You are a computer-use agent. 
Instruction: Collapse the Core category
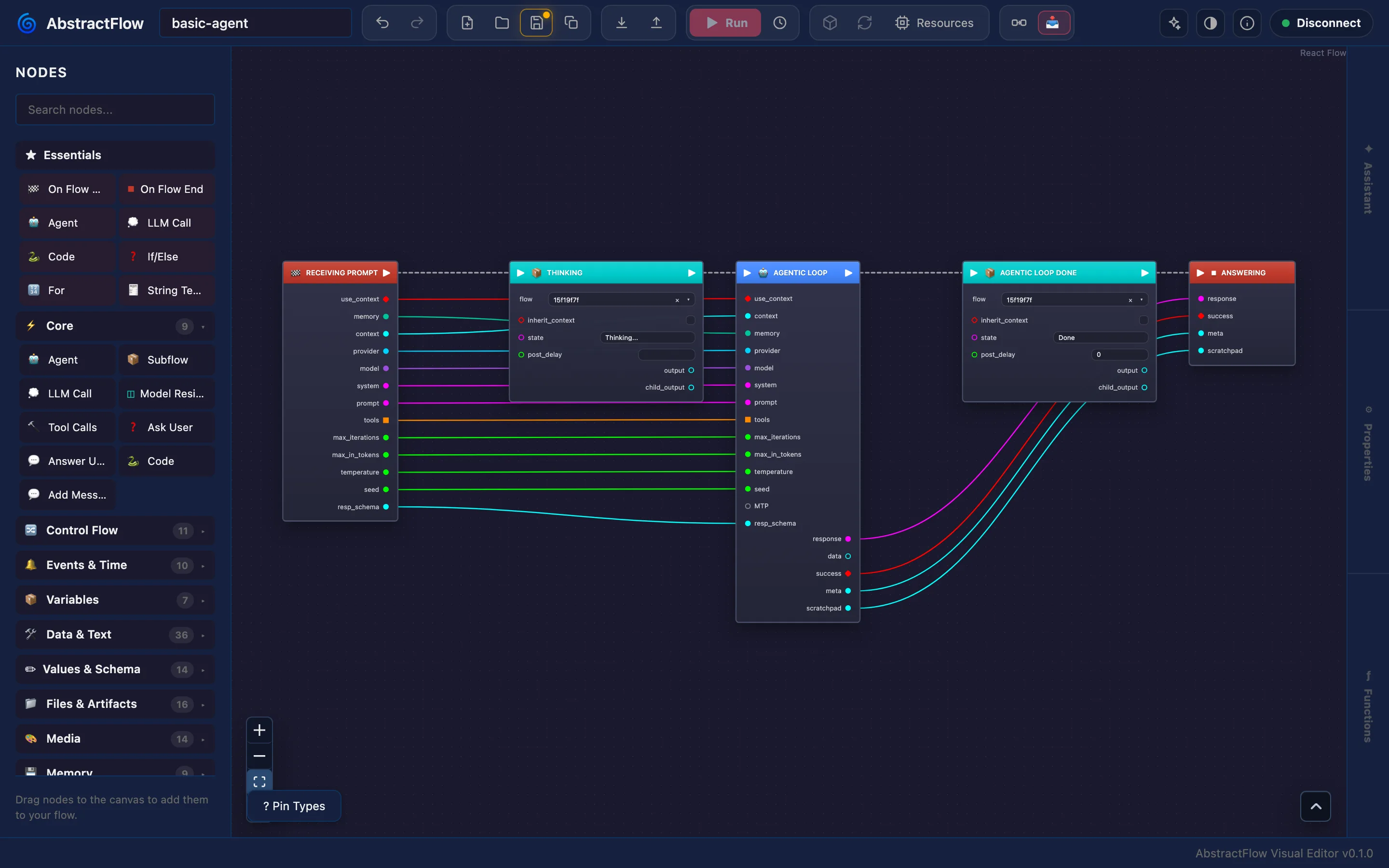(115, 326)
